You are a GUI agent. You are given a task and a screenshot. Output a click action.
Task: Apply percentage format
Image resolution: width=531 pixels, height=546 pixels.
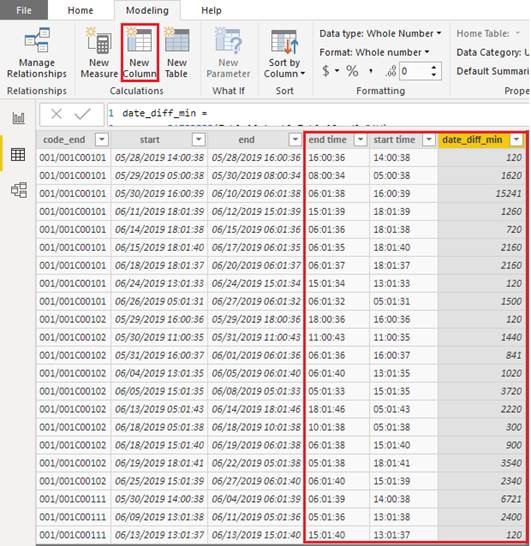[352, 71]
